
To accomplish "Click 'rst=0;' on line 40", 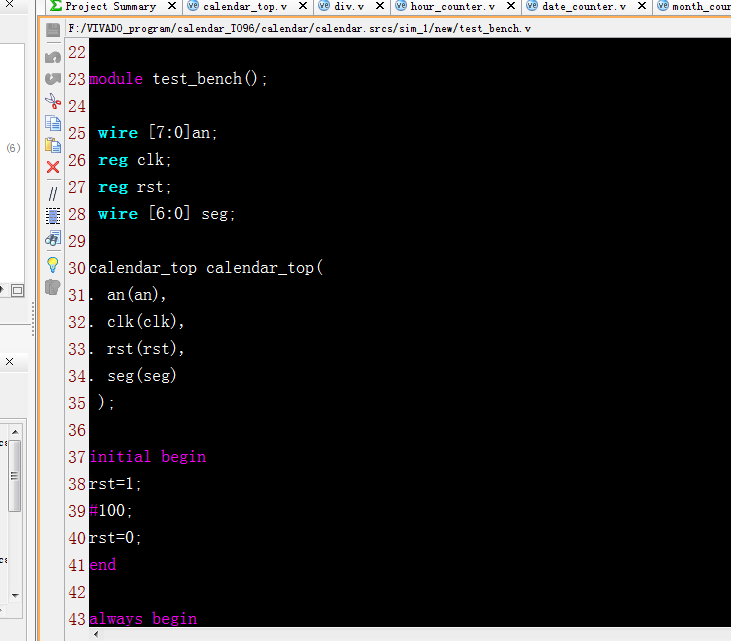I will [x=115, y=538].
